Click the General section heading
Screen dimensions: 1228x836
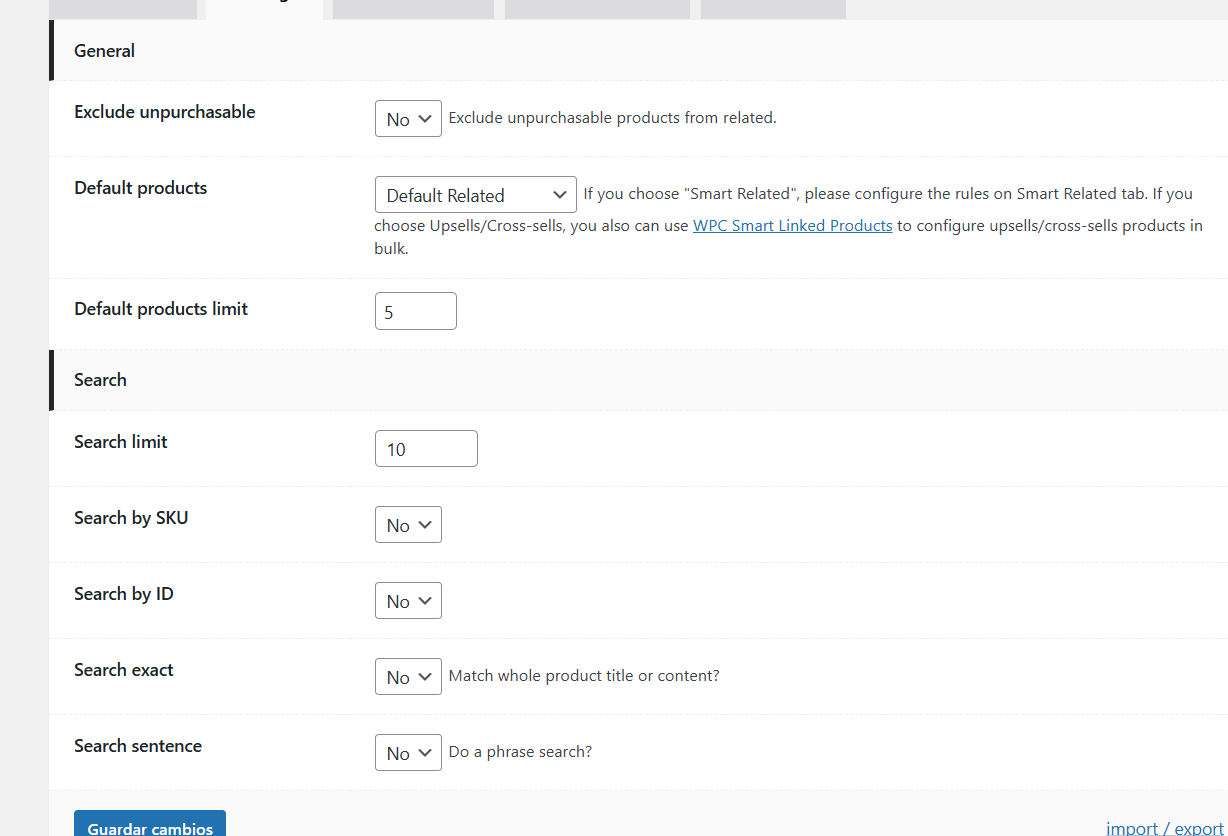104,51
